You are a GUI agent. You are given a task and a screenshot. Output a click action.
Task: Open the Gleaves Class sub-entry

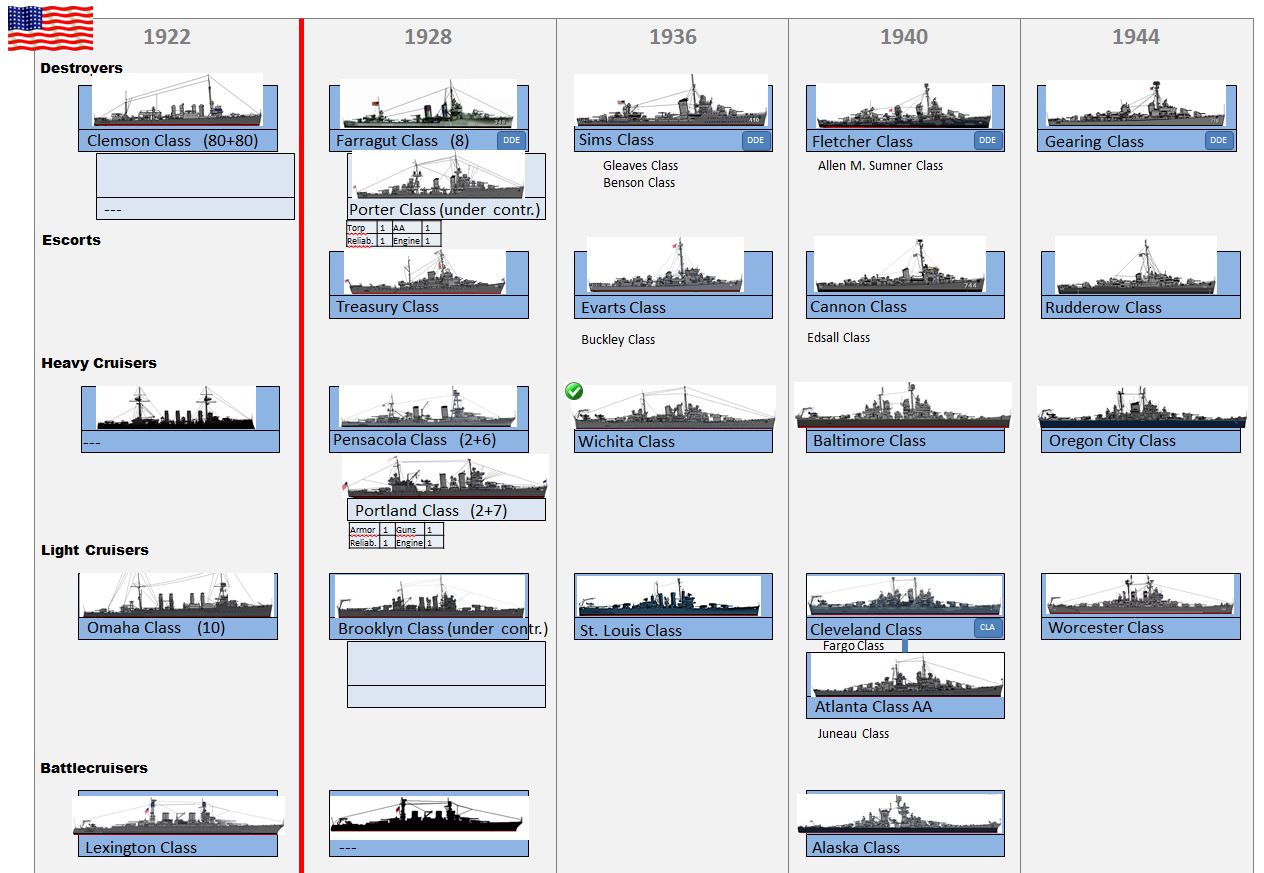(x=640, y=166)
